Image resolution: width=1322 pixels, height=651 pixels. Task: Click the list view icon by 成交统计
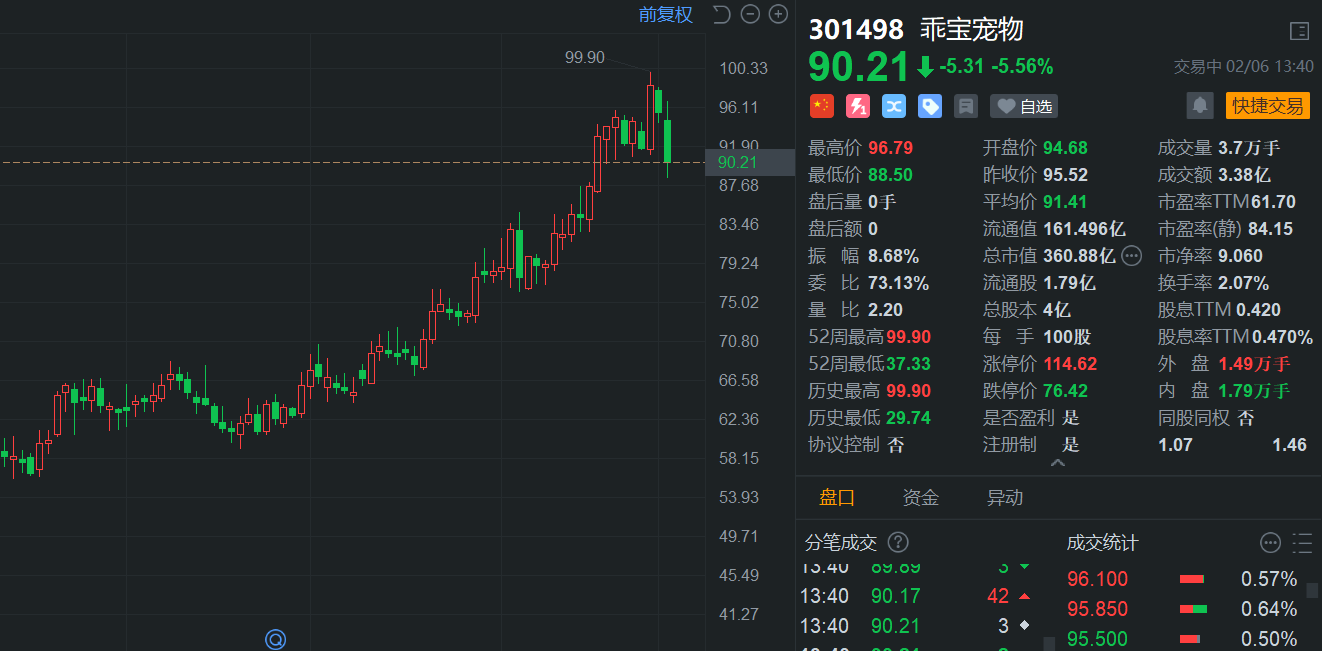tap(1302, 543)
